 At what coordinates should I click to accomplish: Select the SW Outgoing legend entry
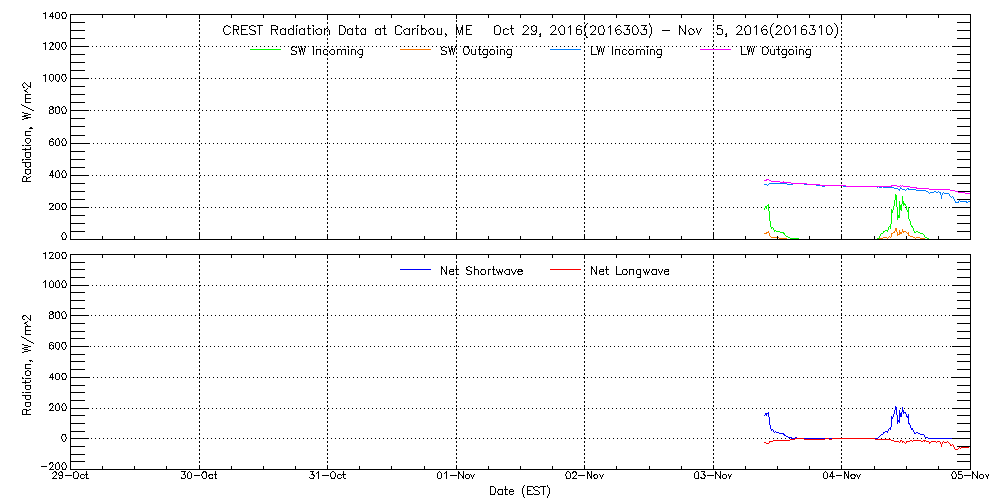pyautogui.click(x=476, y=52)
